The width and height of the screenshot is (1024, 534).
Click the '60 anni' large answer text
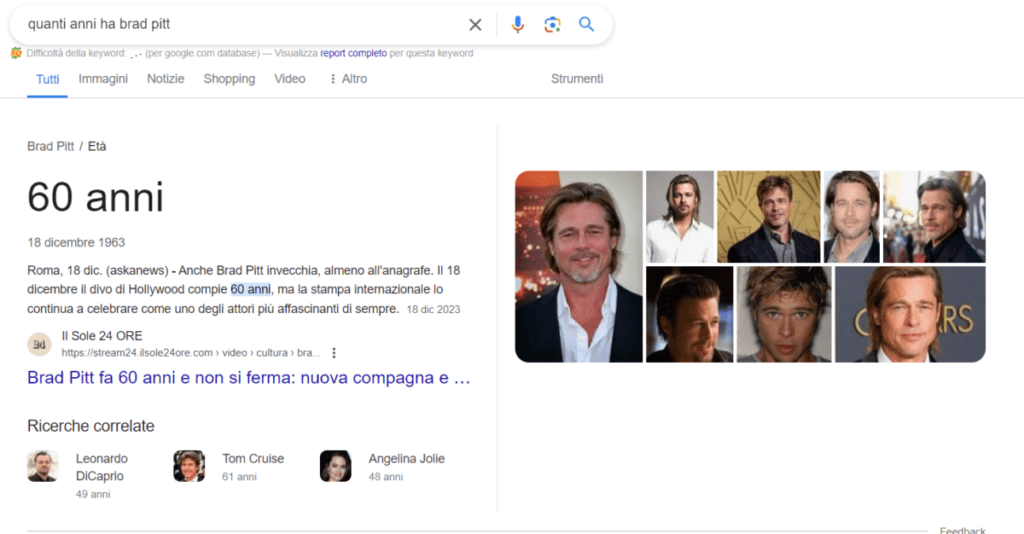coord(95,197)
